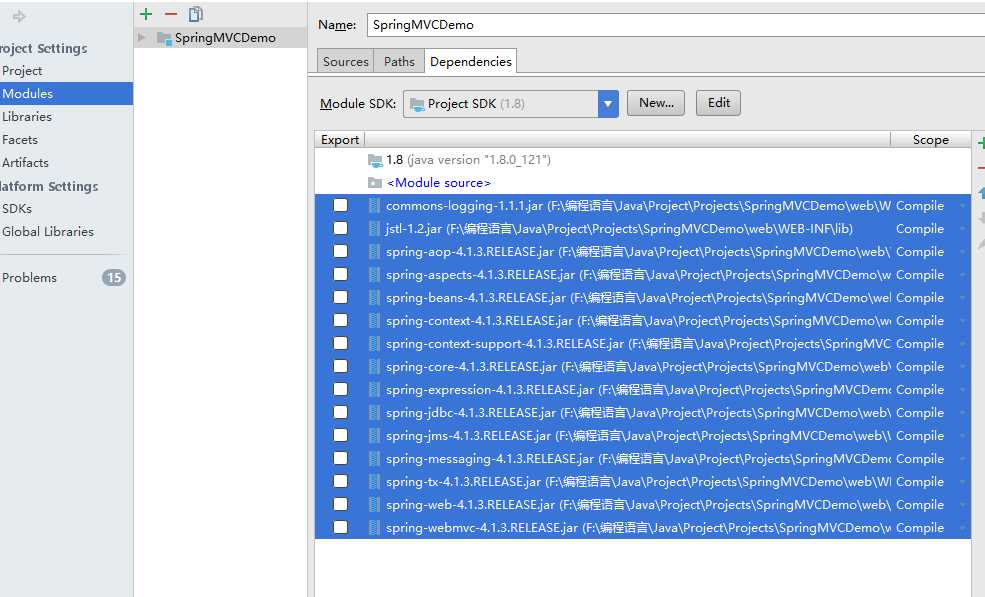The height and width of the screenshot is (597, 985).
Task: Switch to the Paths tab
Action: [x=399, y=62]
